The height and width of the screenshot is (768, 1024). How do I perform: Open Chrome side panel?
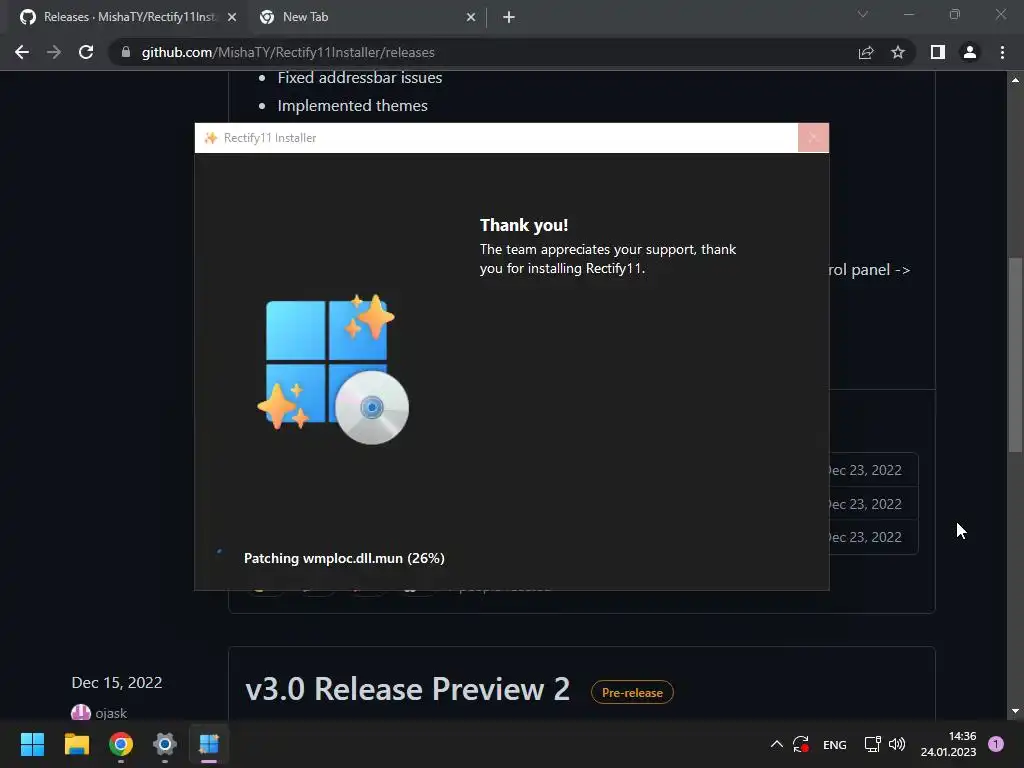(938, 52)
